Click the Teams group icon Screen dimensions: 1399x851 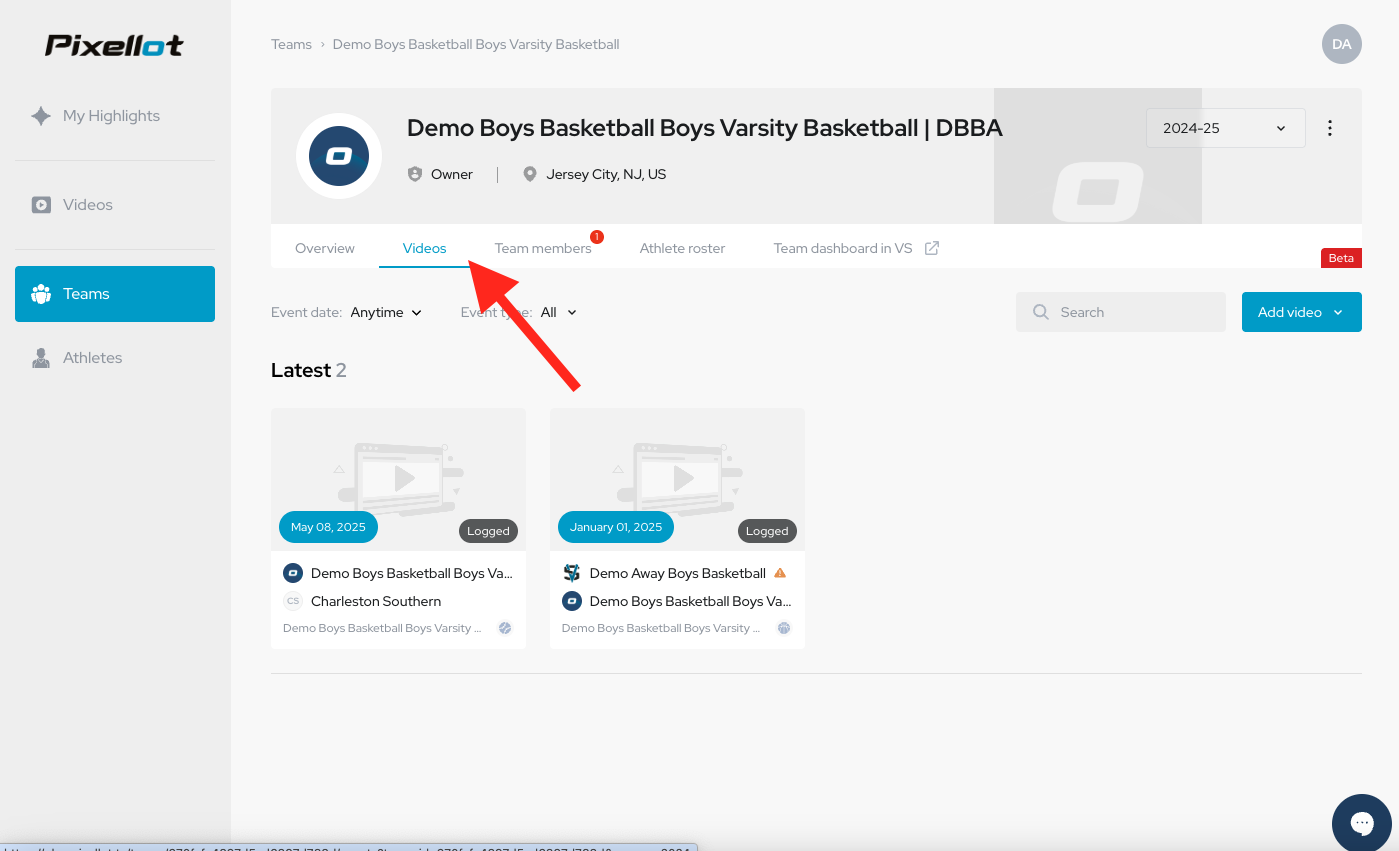pyautogui.click(x=41, y=294)
